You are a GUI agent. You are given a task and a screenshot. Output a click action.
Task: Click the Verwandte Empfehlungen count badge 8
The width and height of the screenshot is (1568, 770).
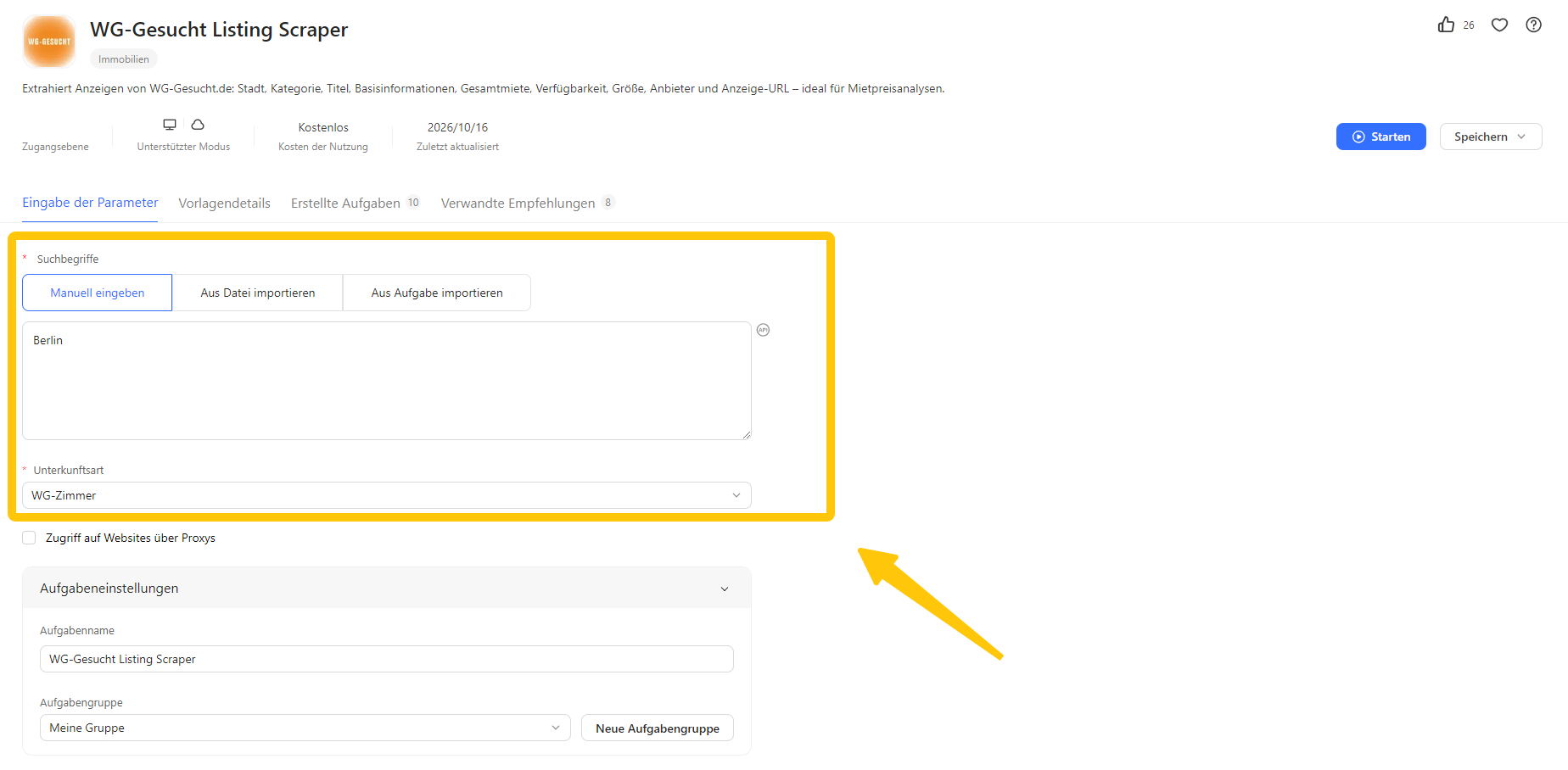(608, 203)
